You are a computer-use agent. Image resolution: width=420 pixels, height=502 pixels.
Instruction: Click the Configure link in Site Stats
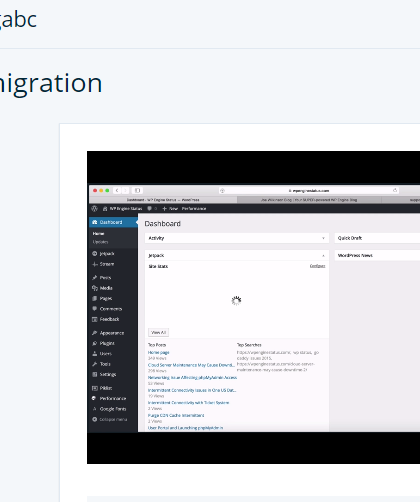317,266
